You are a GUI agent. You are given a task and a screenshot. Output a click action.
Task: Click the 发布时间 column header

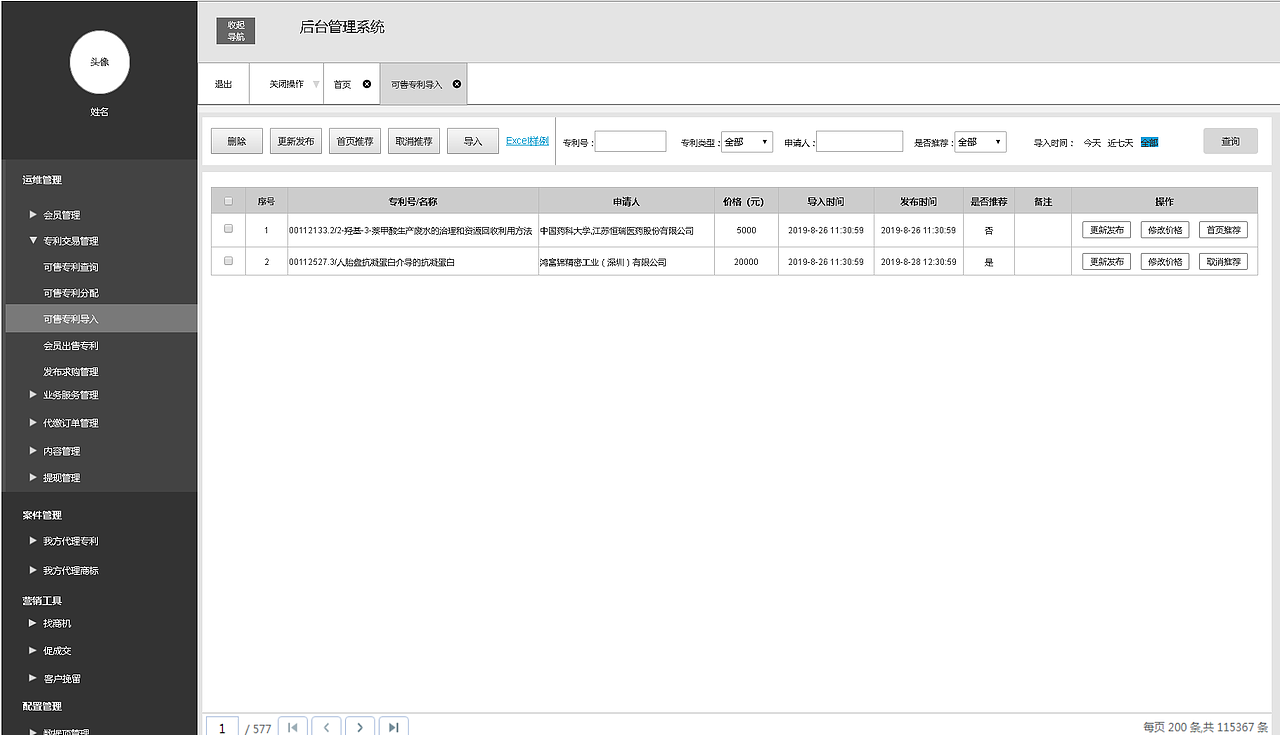click(919, 201)
